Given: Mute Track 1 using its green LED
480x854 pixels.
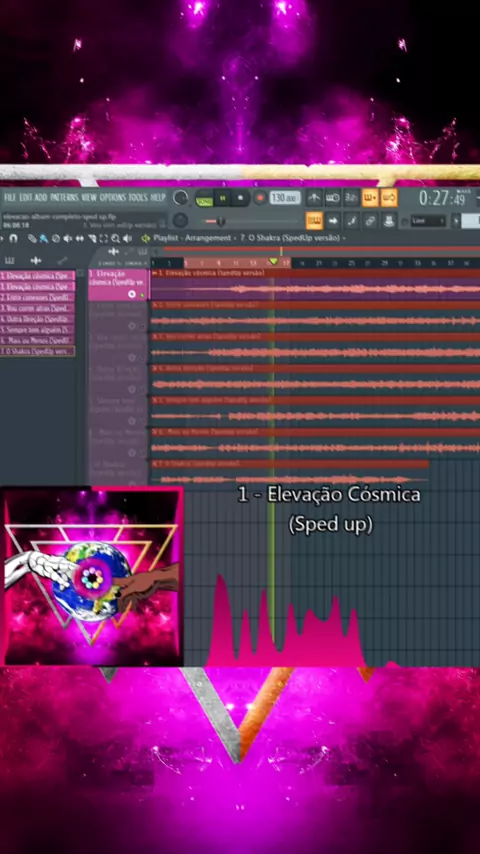Looking at the screenshot, I should point(142,295).
